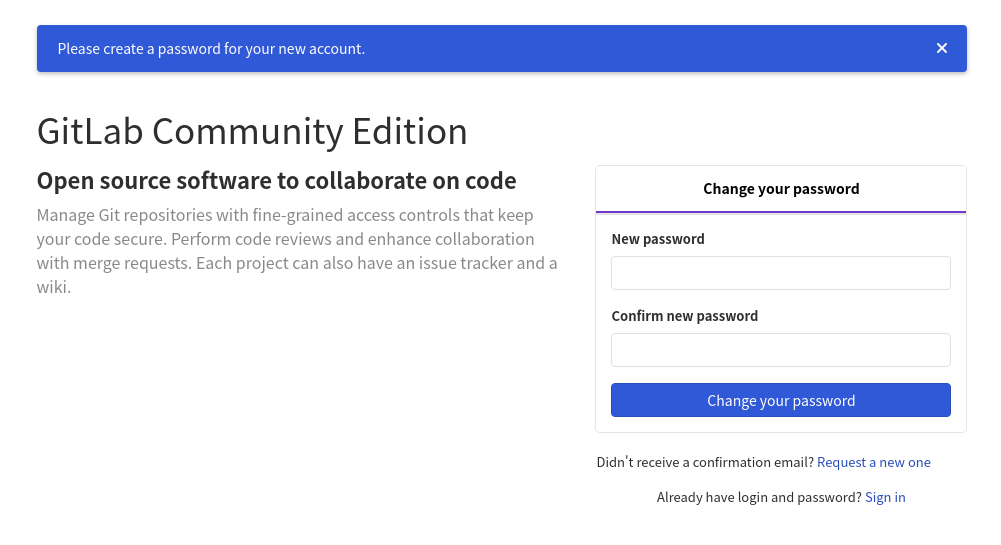This screenshot has height=545, width=1001.
Task: Focus the New password input field
Action: point(780,273)
